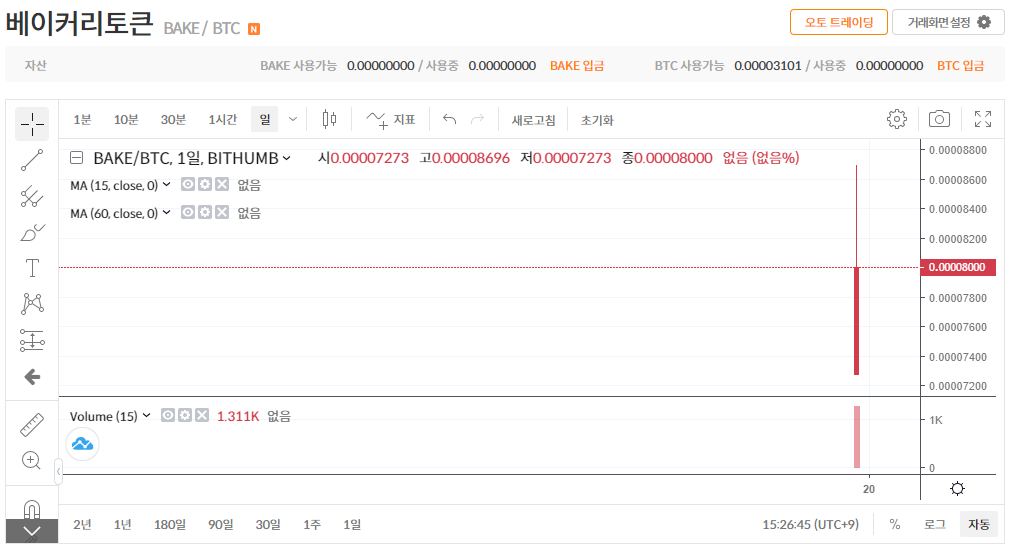Remove the Volume indicator
1012x553 pixels.
click(202, 415)
